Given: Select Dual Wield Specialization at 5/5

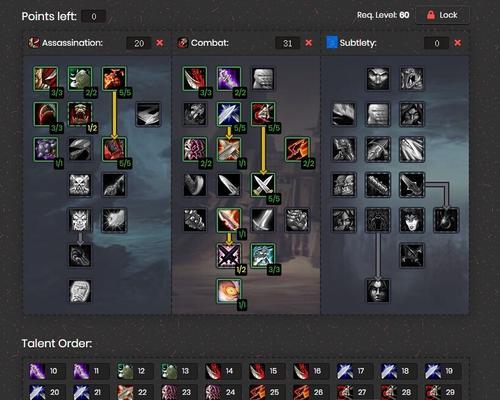Looking at the screenshot, I should (x=263, y=185).
